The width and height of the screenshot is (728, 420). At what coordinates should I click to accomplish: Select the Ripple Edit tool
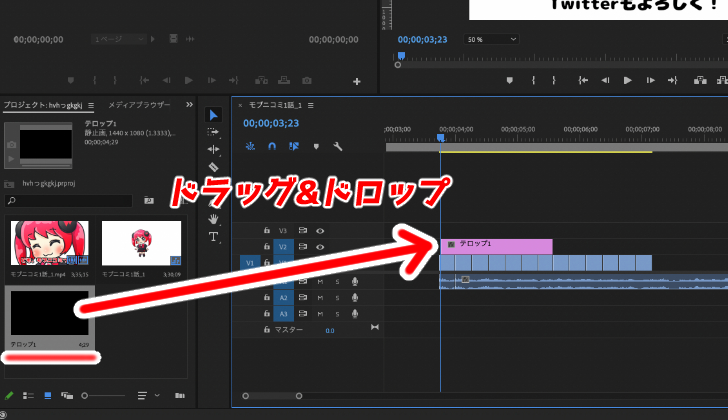click(x=213, y=149)
